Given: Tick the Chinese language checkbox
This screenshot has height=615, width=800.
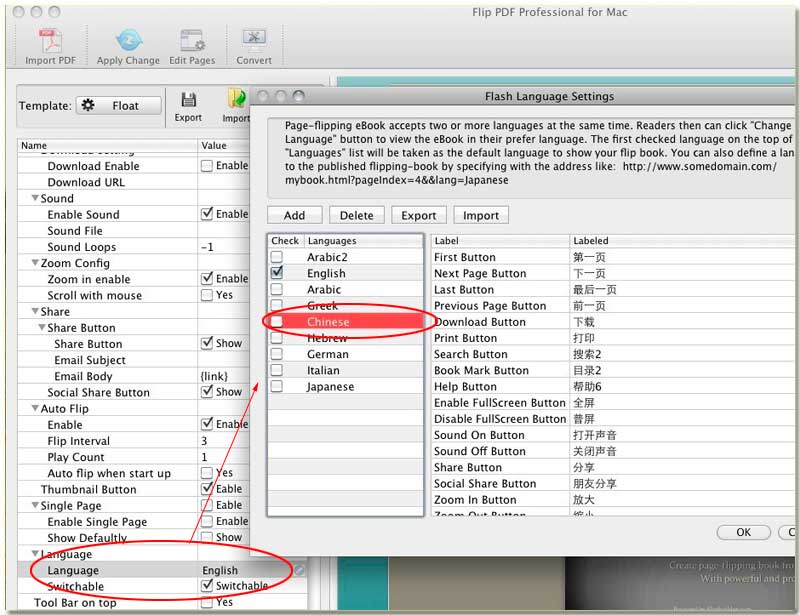Looking at the screenshot, I should tap(277, 322).
